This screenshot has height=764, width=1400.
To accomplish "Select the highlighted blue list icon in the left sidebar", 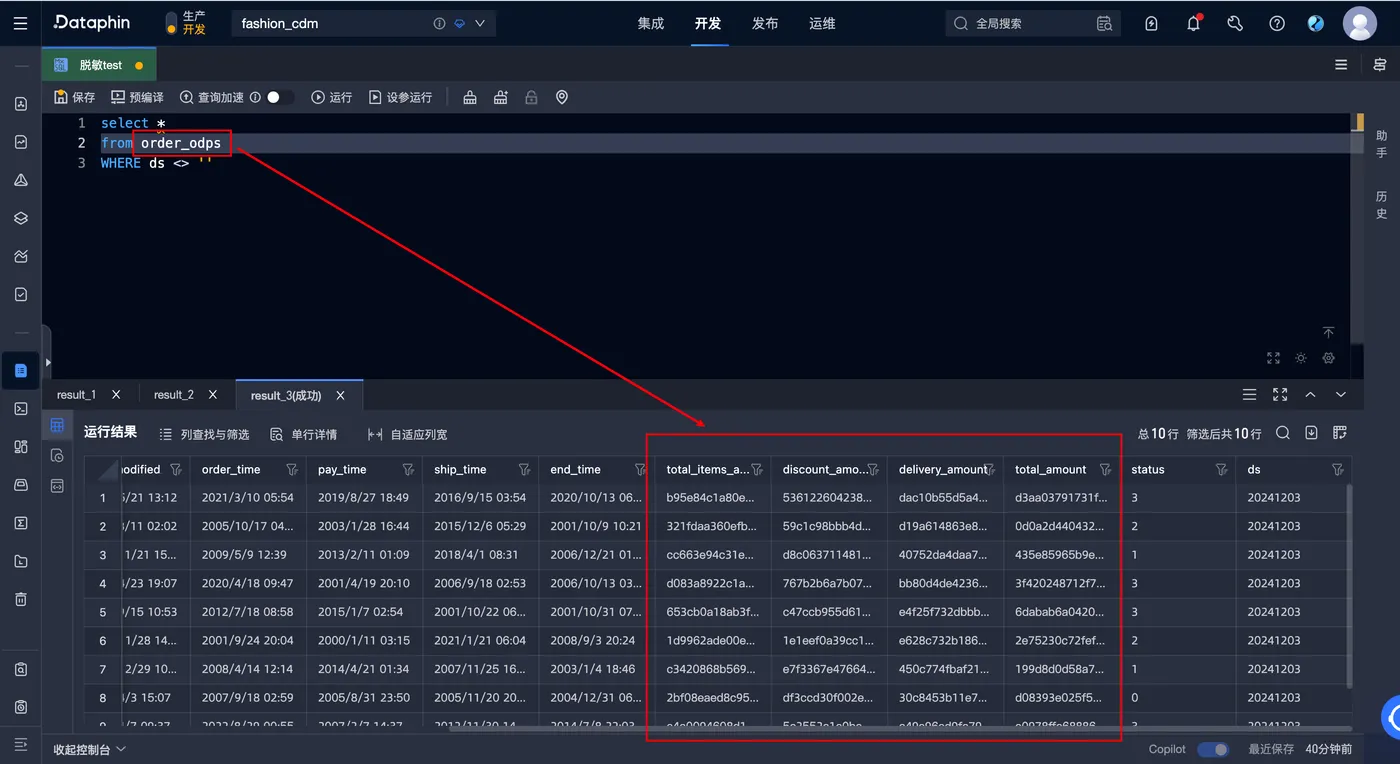I will click(x=21, y=370).
